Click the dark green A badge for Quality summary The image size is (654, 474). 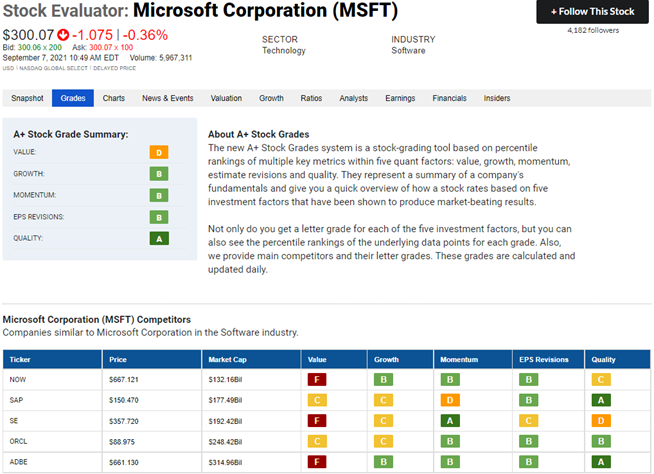click(x=159, y=239)
